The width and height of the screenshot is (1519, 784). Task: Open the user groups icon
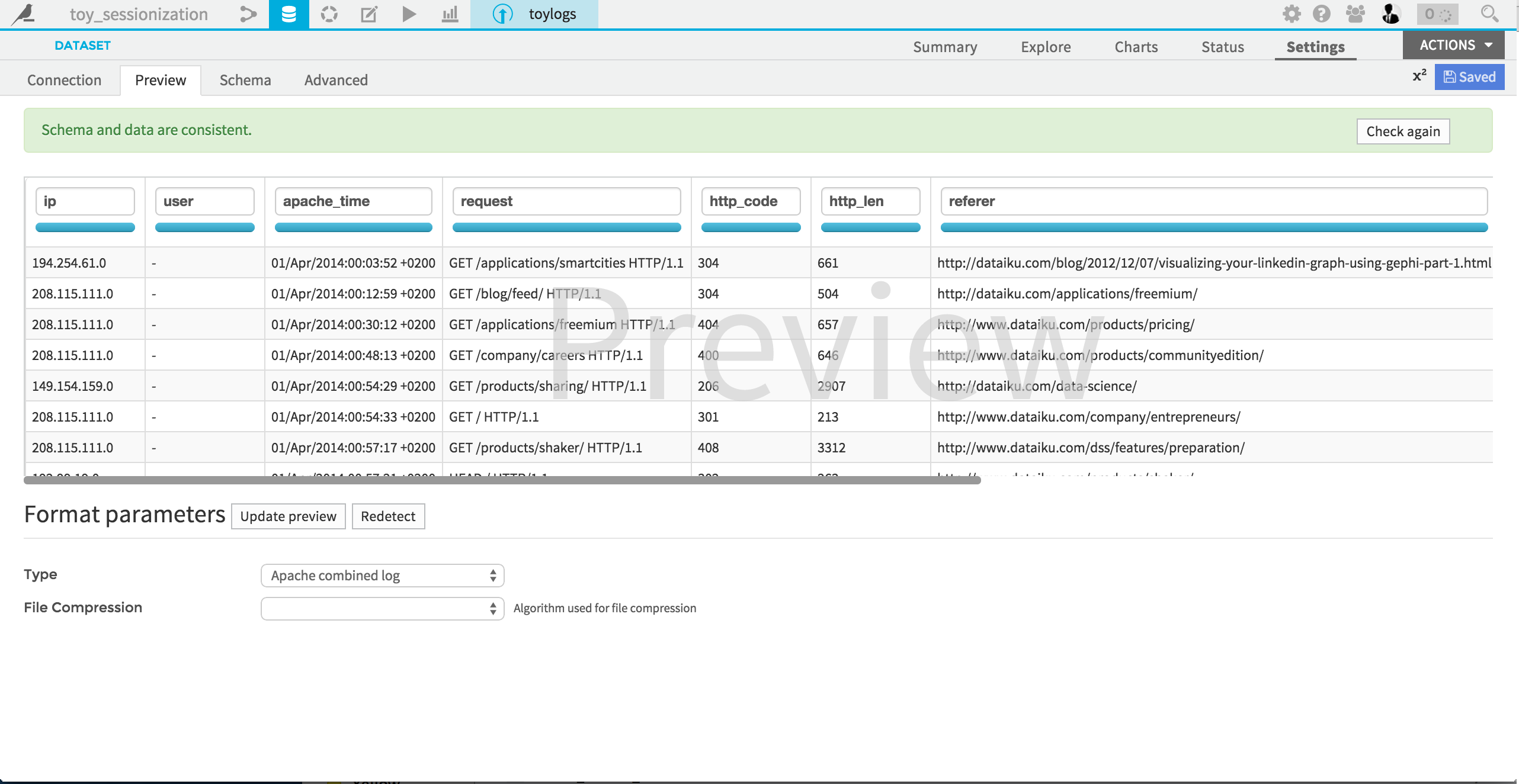coord(1355,14)
